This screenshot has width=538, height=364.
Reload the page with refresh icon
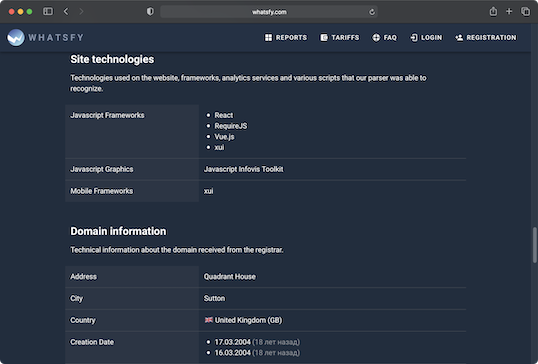tap(372, 12)
